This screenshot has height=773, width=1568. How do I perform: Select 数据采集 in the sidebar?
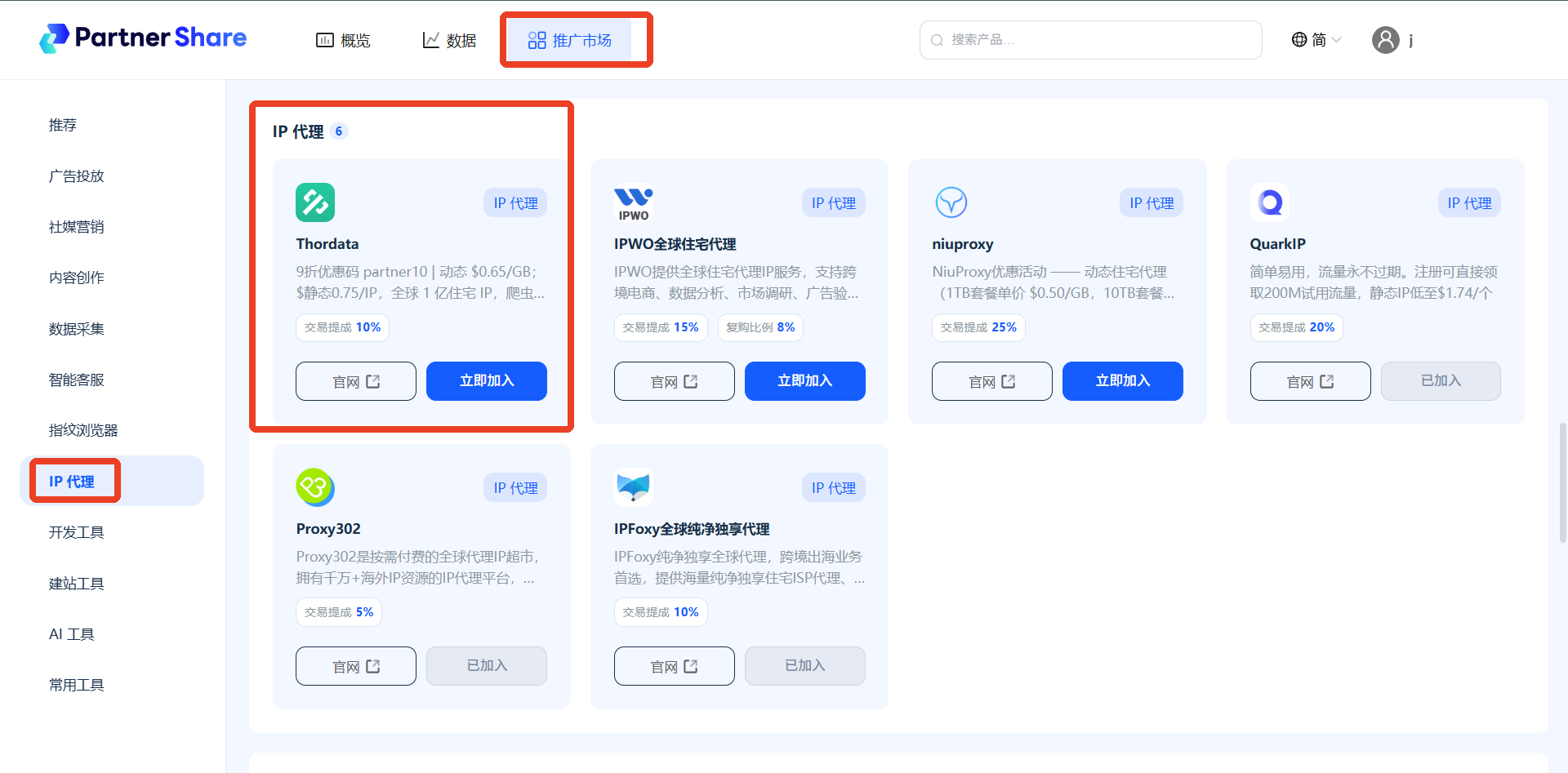[x=77, y=329]
